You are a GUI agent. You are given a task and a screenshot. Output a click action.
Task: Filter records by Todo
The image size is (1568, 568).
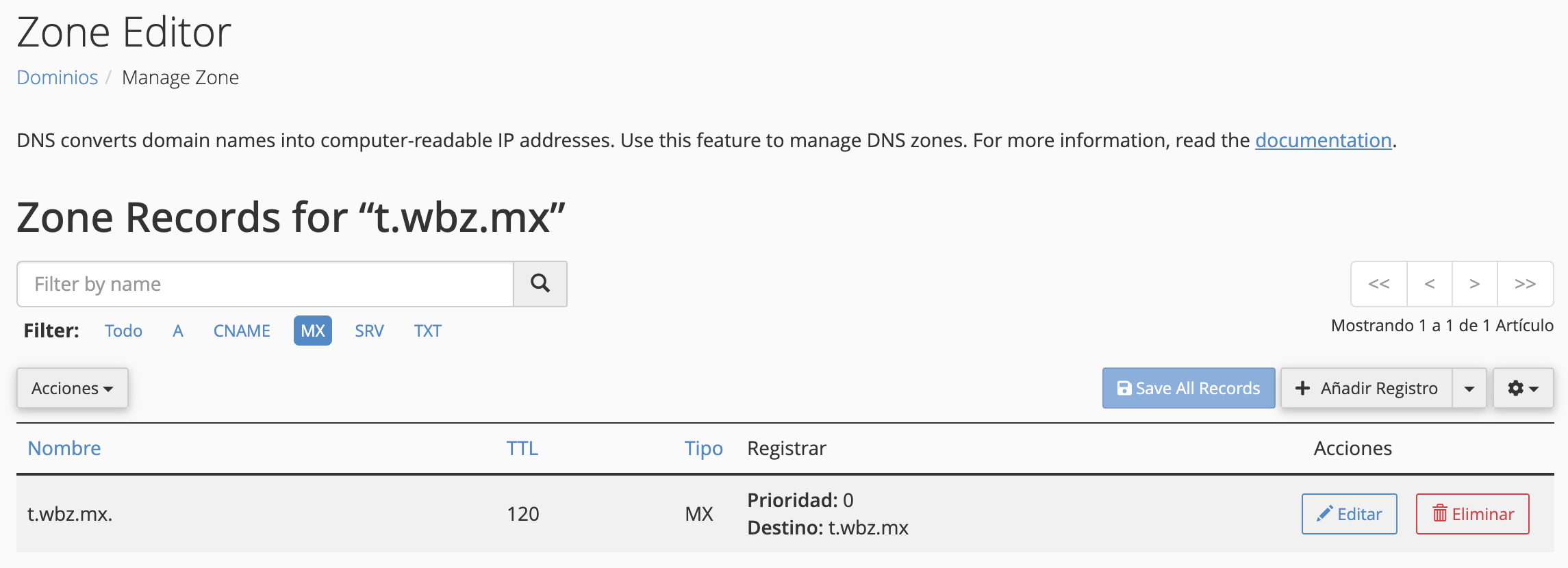tap(123, 331)
